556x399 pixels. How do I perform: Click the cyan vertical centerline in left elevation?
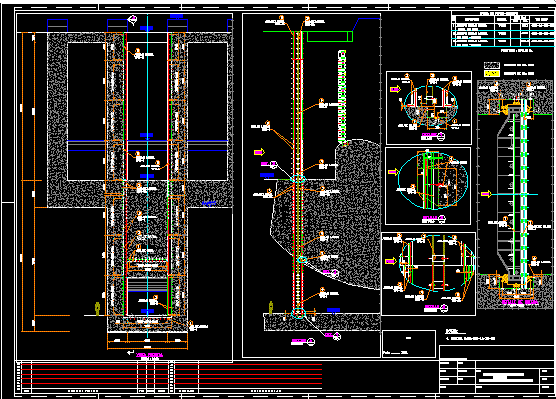[x=148, y=176]
